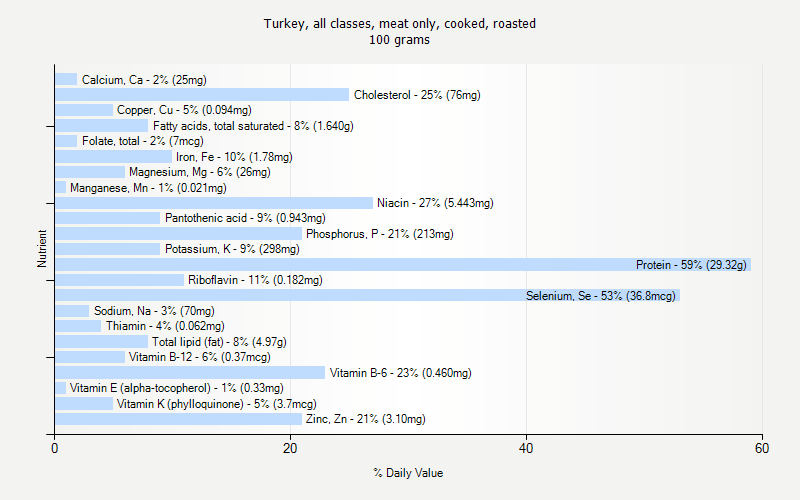Select the Vitamin K (phylloquinone) label
Screen dimensions: 800x500
216,404
